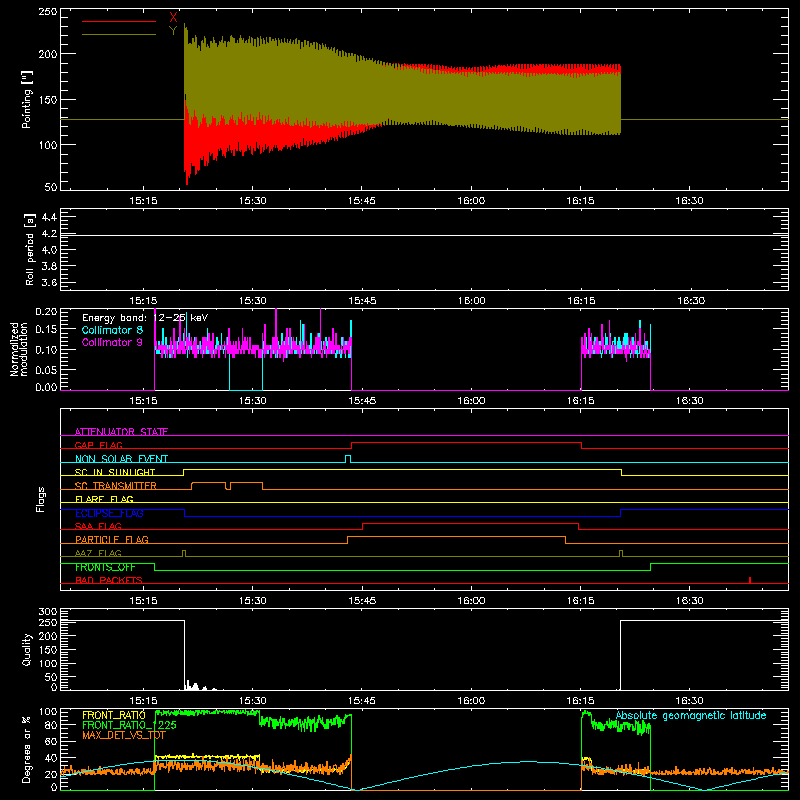Image resolution: width=800 pixels, height=800 pixels.
Task: Select the SAA_FLAG label
Action: [98, 526]
